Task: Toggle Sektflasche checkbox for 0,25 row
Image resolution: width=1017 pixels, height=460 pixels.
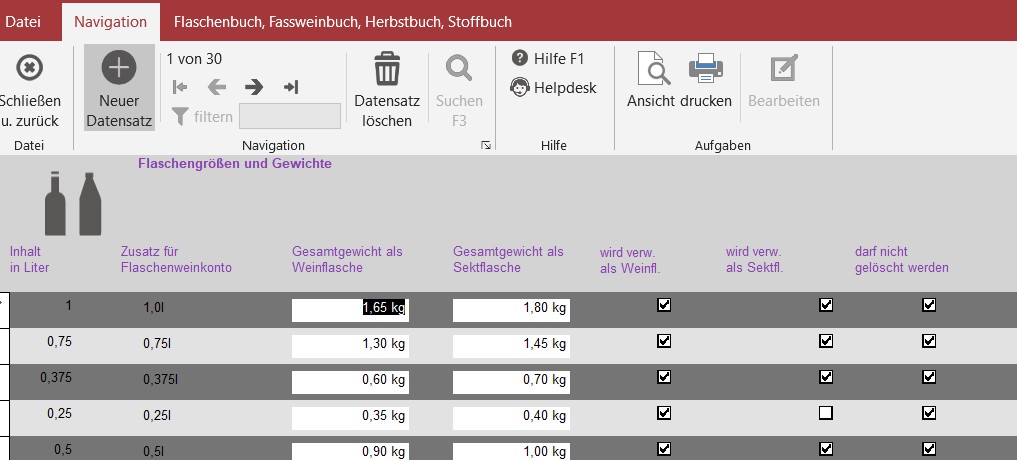Action: [826, 413]
